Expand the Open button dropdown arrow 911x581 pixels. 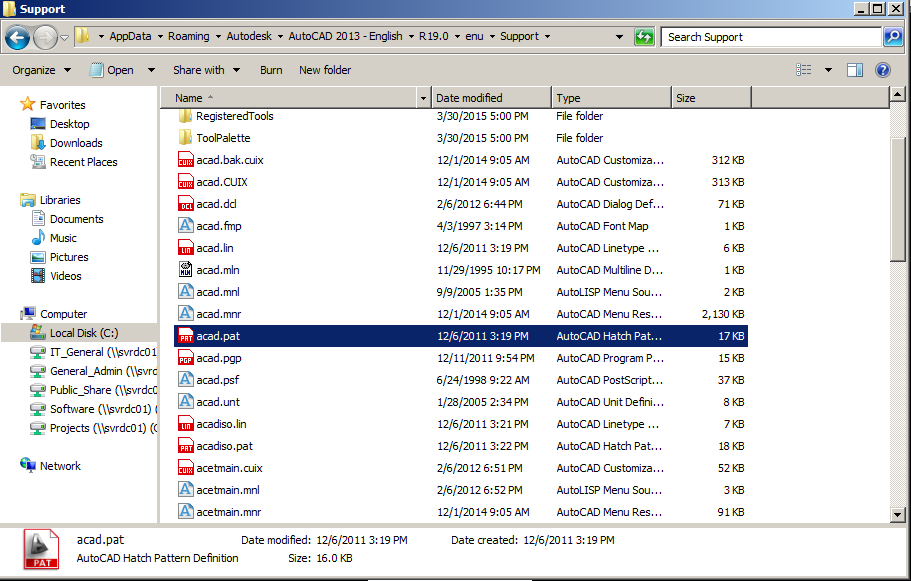(x=151, y=70)
